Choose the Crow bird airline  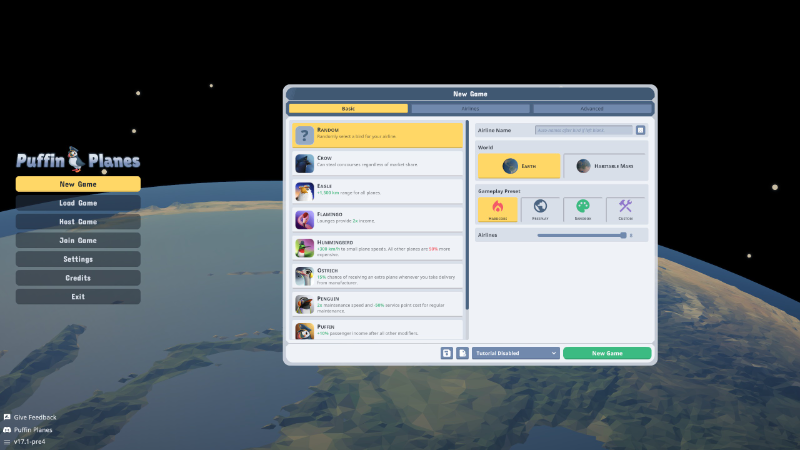[378, 163]
